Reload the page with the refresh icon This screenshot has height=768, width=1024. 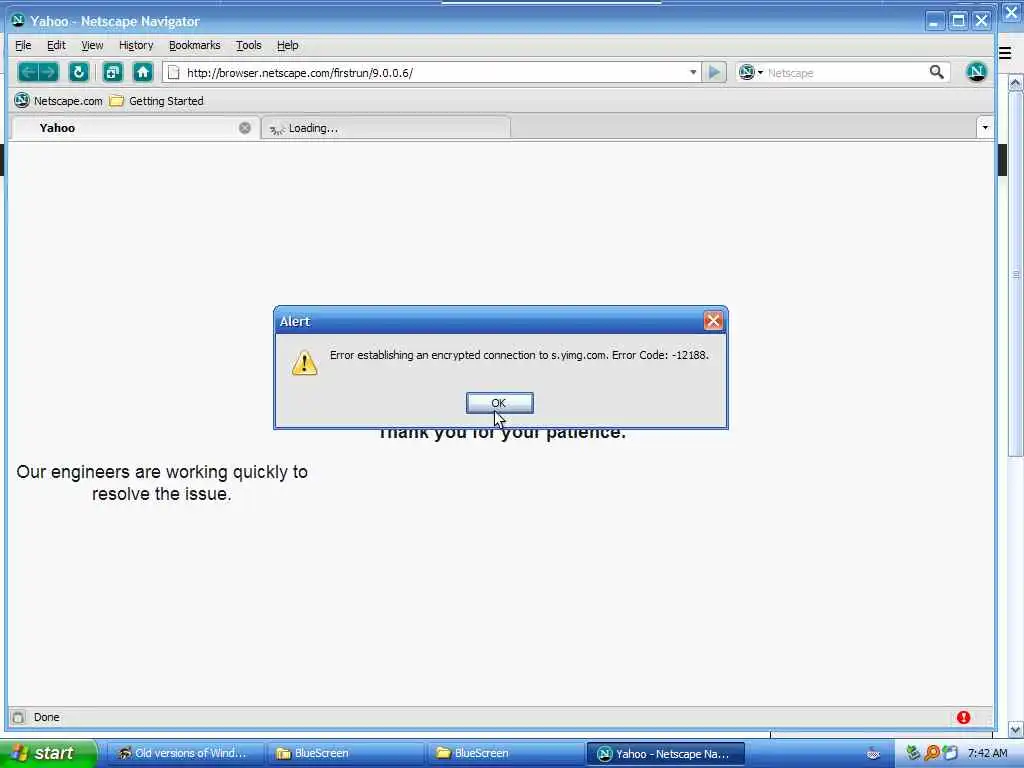(78, 72)
